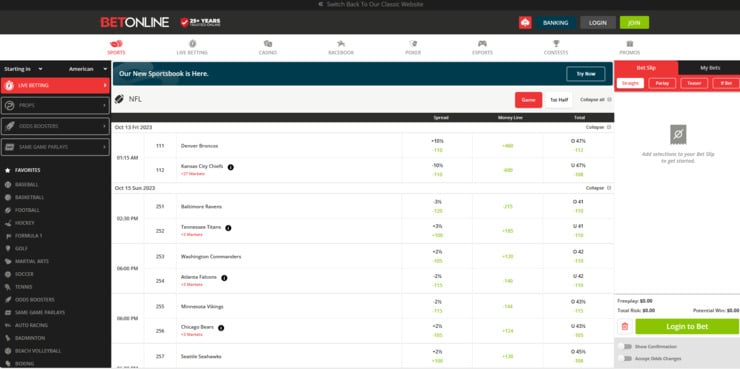Viewport: 740px width, 369px height.
Task: Click the Banking button
Action: click(555, 23)
